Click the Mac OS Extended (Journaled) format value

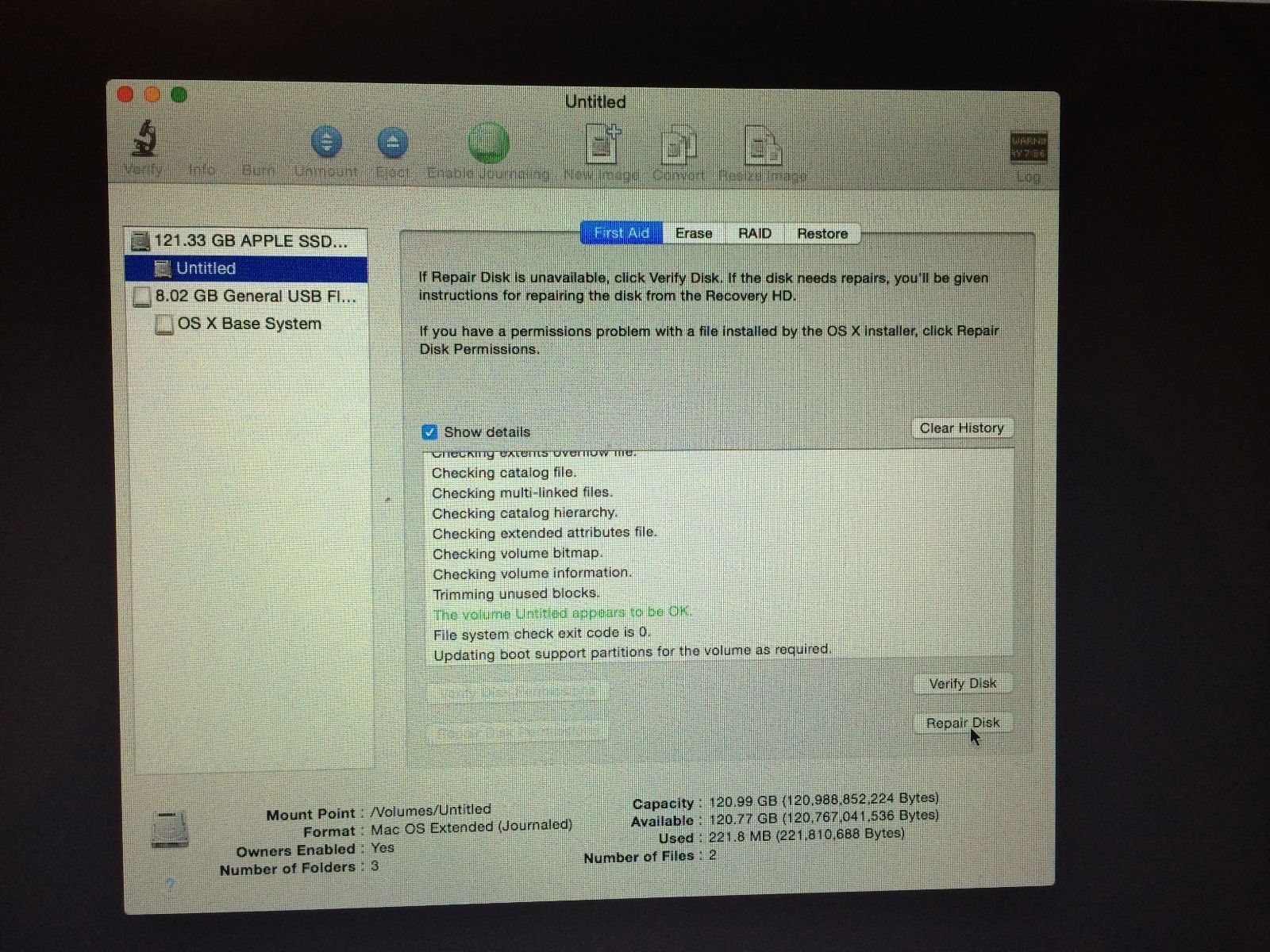point(471,827)
